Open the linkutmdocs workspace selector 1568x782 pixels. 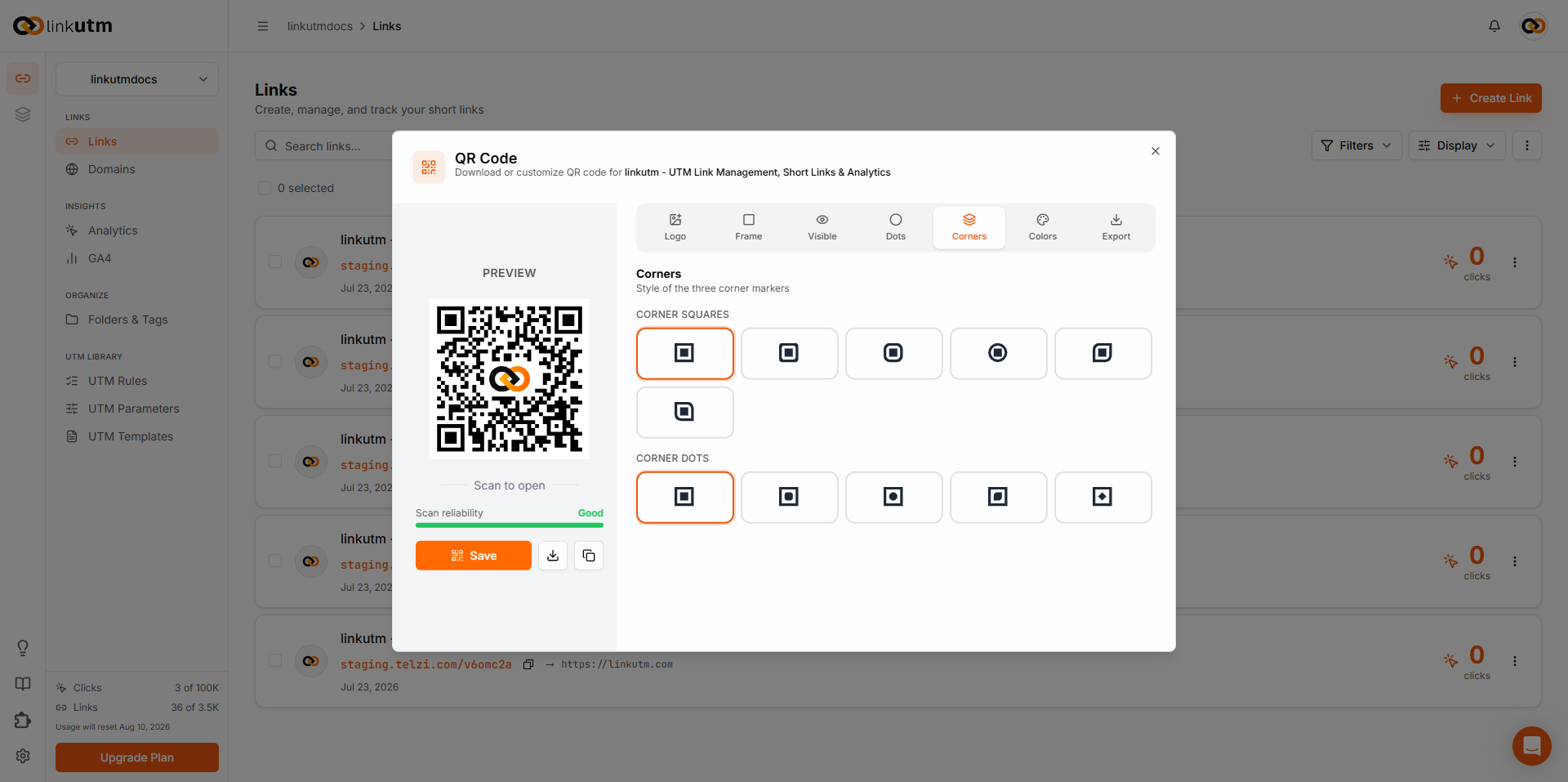pos(137,79)
